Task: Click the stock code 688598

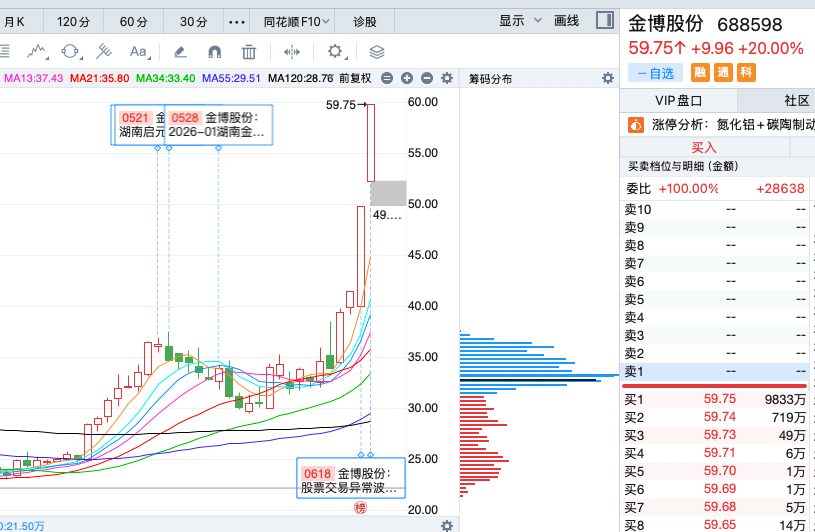Action: (750, 25)
